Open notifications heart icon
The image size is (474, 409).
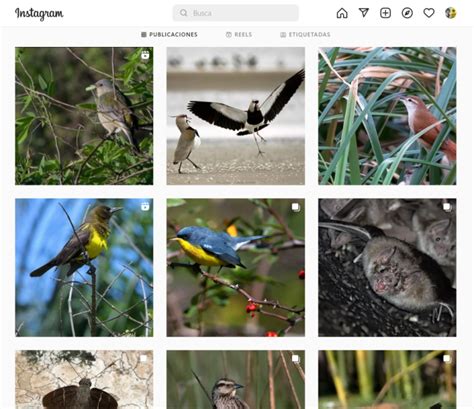[x=429, y=13]
